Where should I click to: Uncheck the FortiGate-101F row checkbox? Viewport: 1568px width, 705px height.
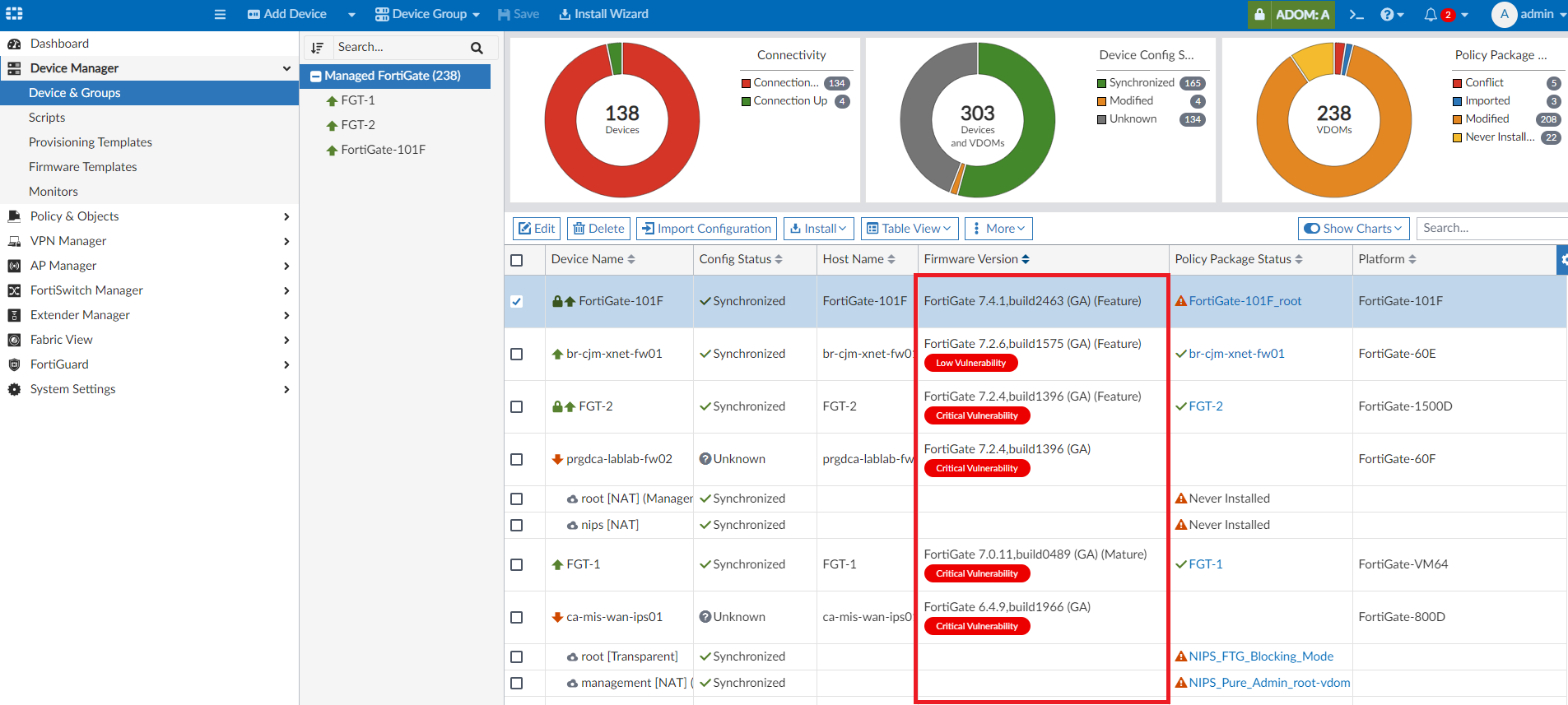click(x=517, y=301)
